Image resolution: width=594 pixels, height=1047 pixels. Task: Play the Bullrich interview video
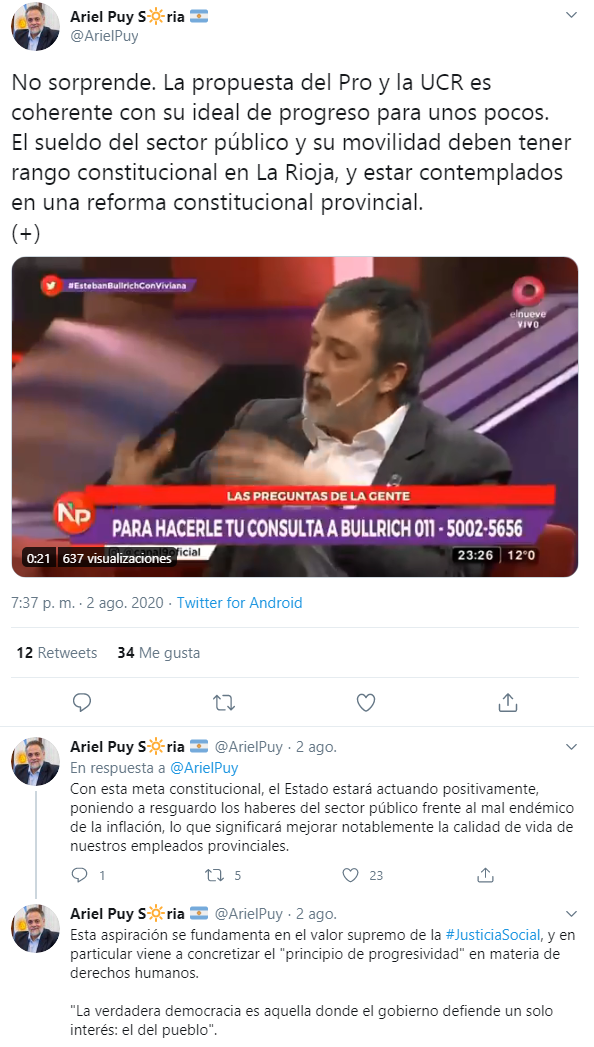[295, 417]
